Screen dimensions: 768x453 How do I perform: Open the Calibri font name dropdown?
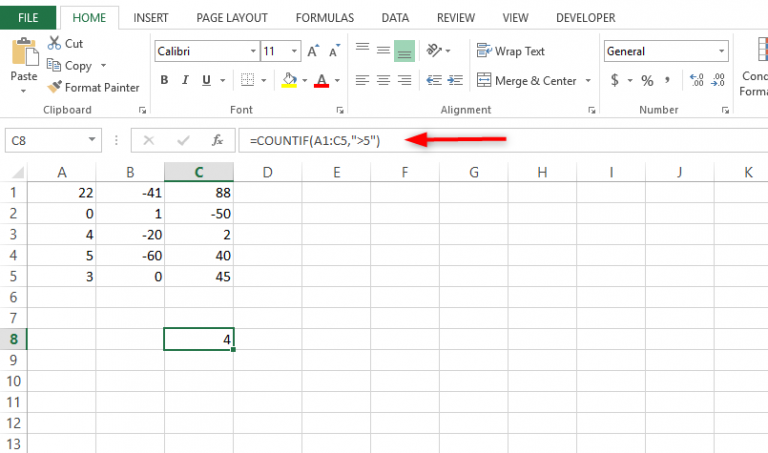pyautogui.click(x=250, y=51)
